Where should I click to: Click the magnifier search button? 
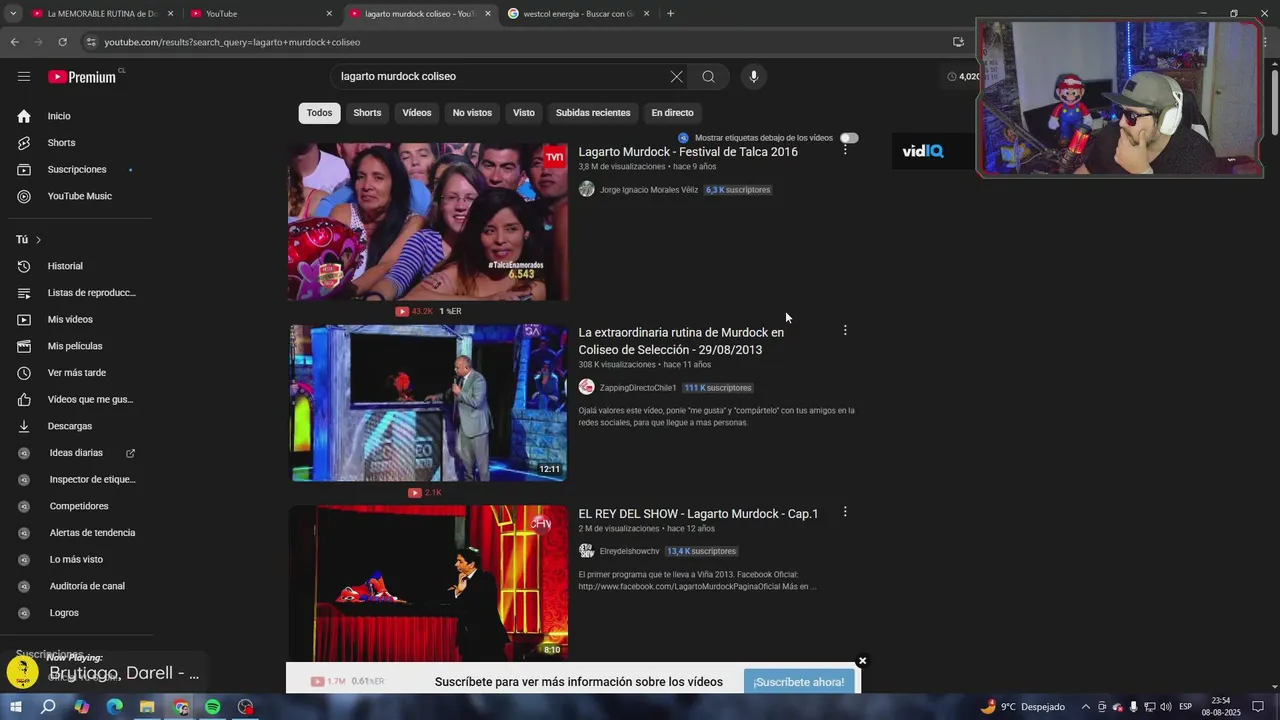click(708, 76)
